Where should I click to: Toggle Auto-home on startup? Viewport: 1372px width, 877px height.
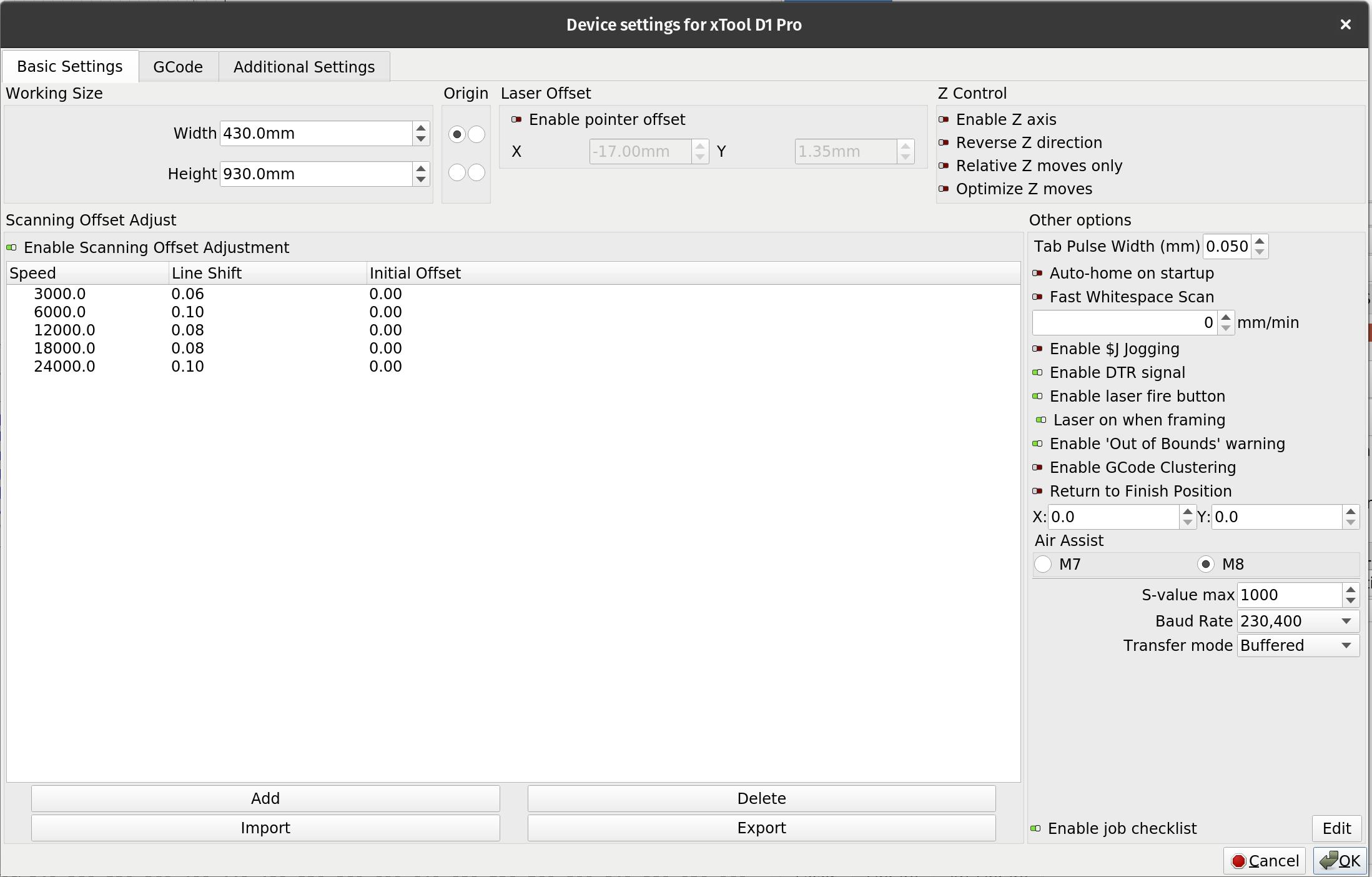[x=1037, y=274]
